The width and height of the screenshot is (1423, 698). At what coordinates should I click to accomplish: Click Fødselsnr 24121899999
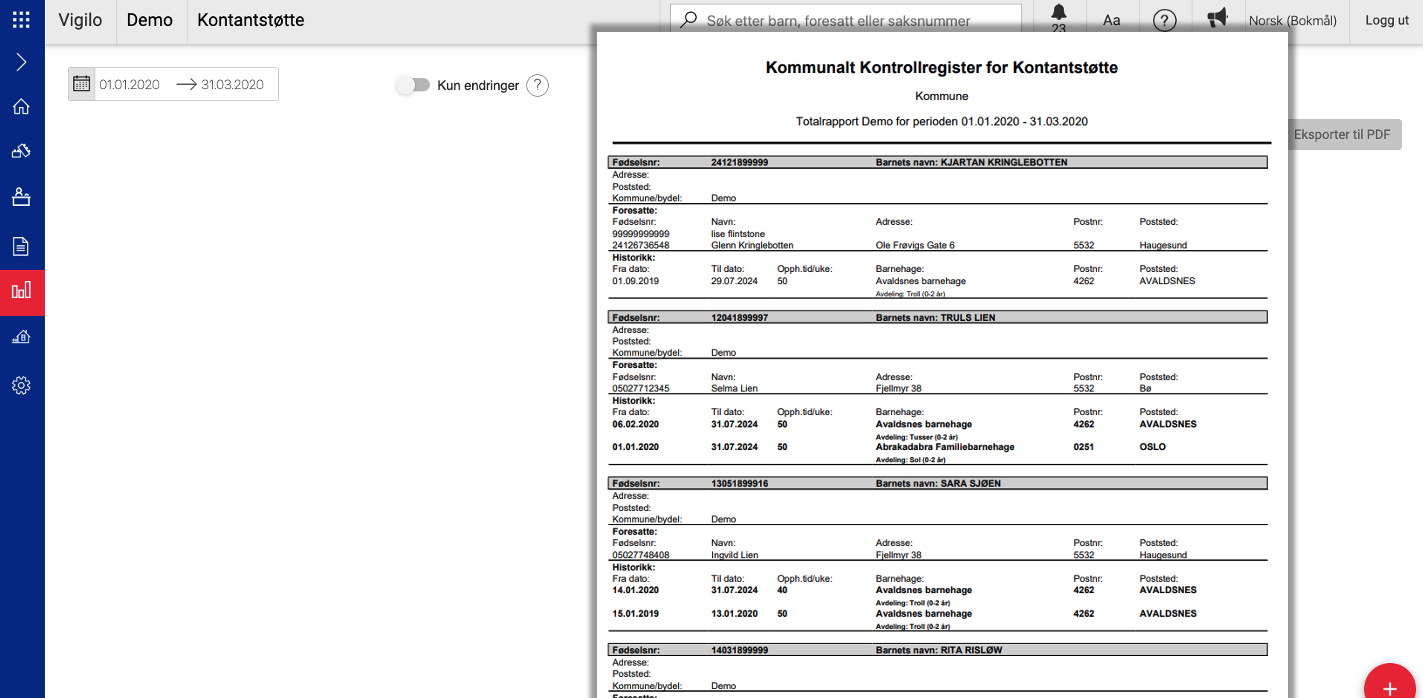[x=740, y=162]
